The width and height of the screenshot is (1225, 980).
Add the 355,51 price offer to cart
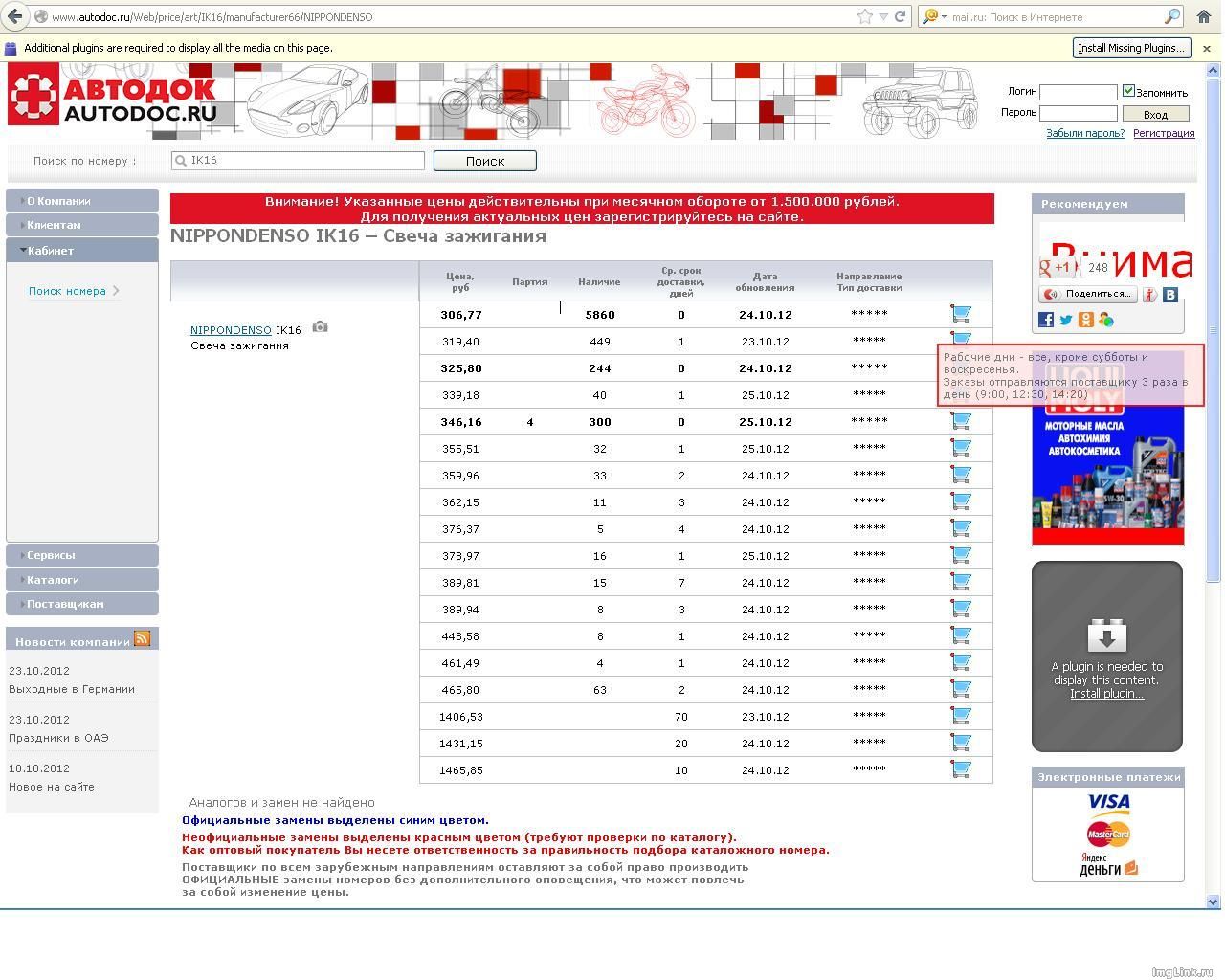click(x=961, y=448)
